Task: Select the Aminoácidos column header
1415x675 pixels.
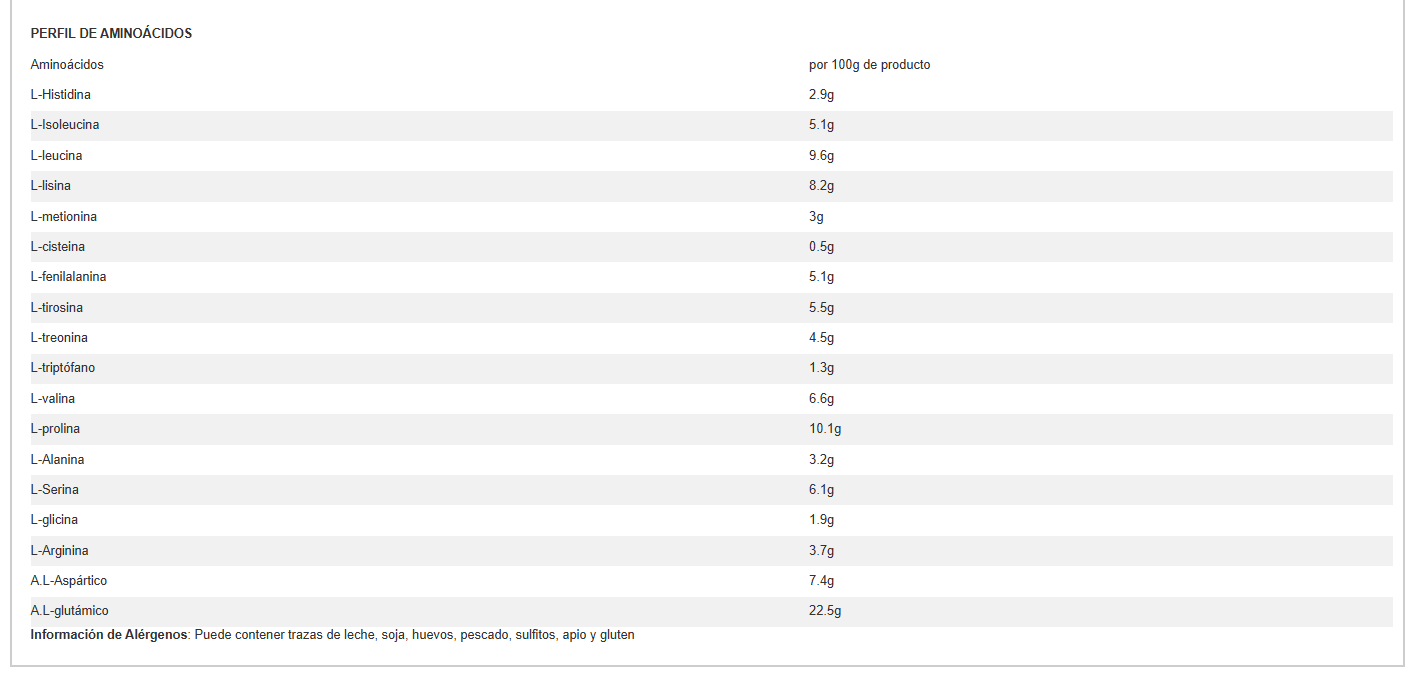Action: coord(67,65)
